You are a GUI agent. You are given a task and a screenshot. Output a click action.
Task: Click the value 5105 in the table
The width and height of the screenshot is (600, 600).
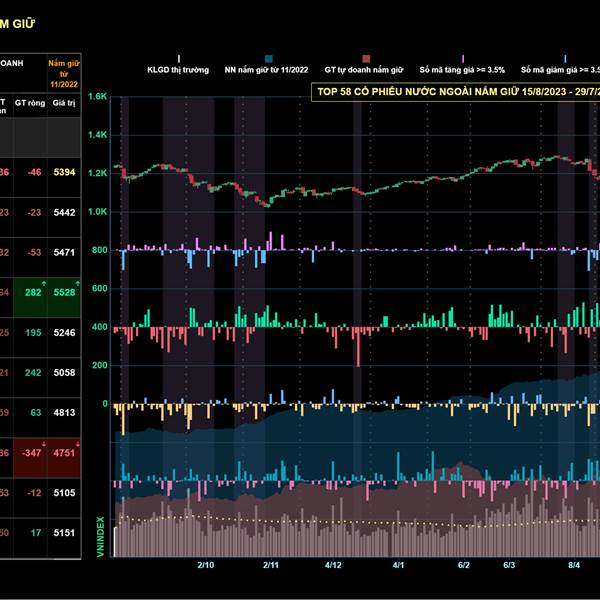point(64,492)
